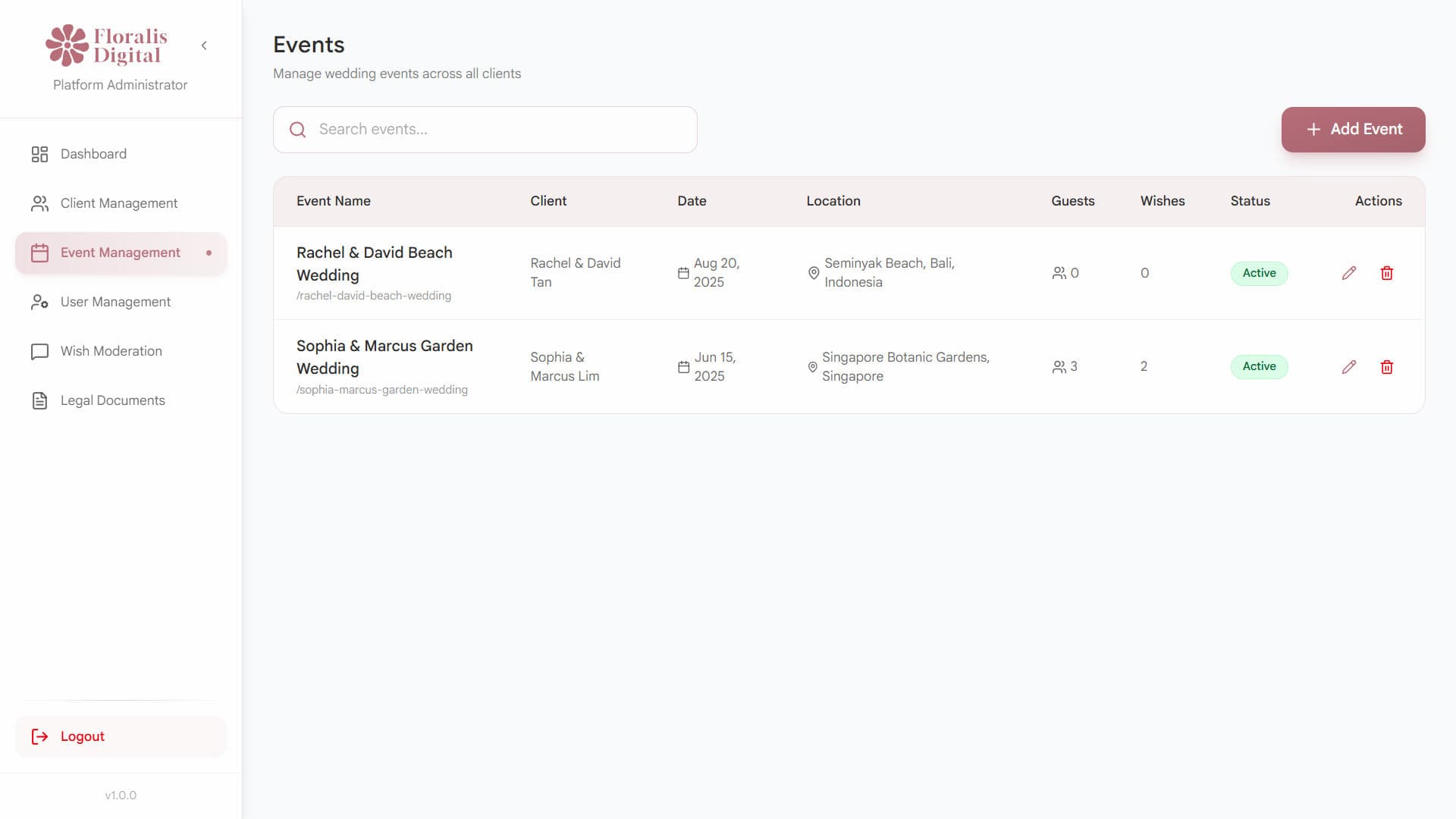Click the Aug 20, 2025 date

tap(716, 273)
